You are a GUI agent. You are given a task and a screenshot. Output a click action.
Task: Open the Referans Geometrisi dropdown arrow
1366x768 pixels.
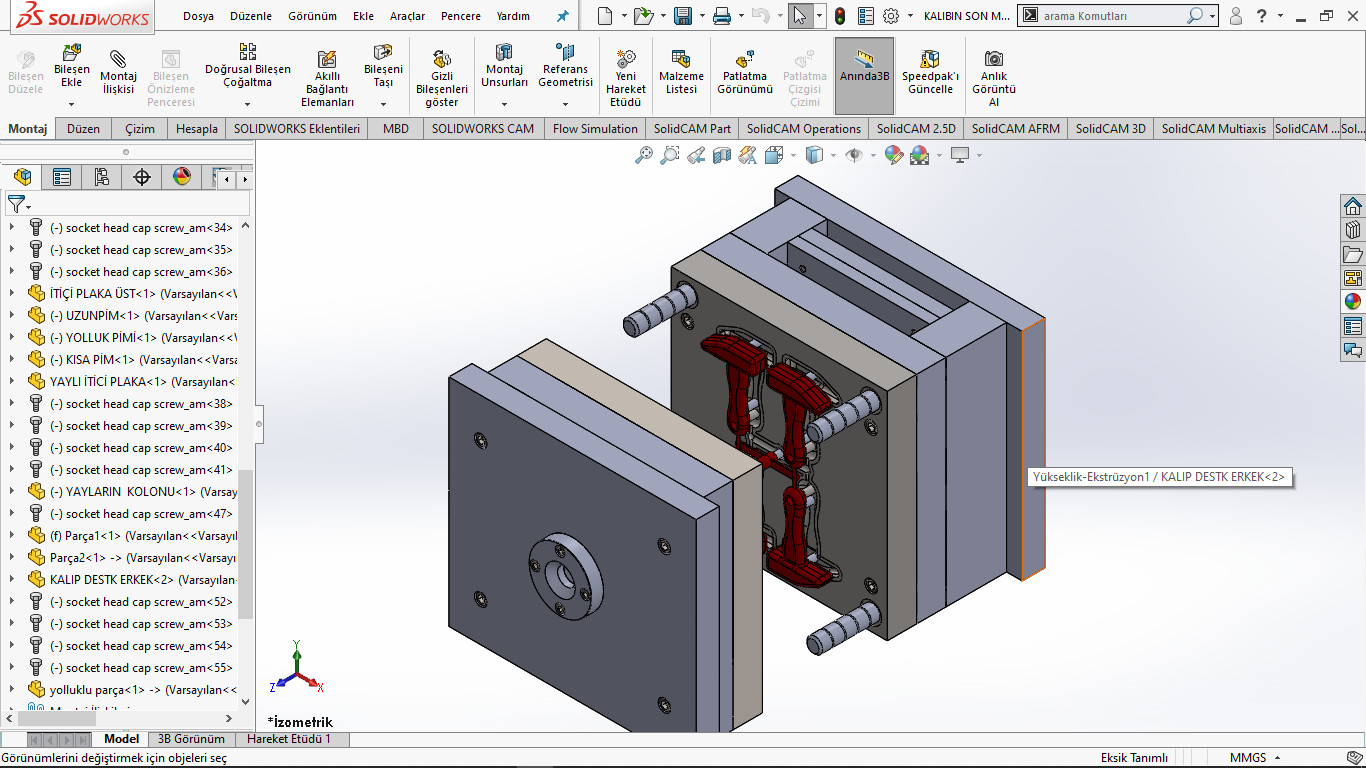coord(565,103)
